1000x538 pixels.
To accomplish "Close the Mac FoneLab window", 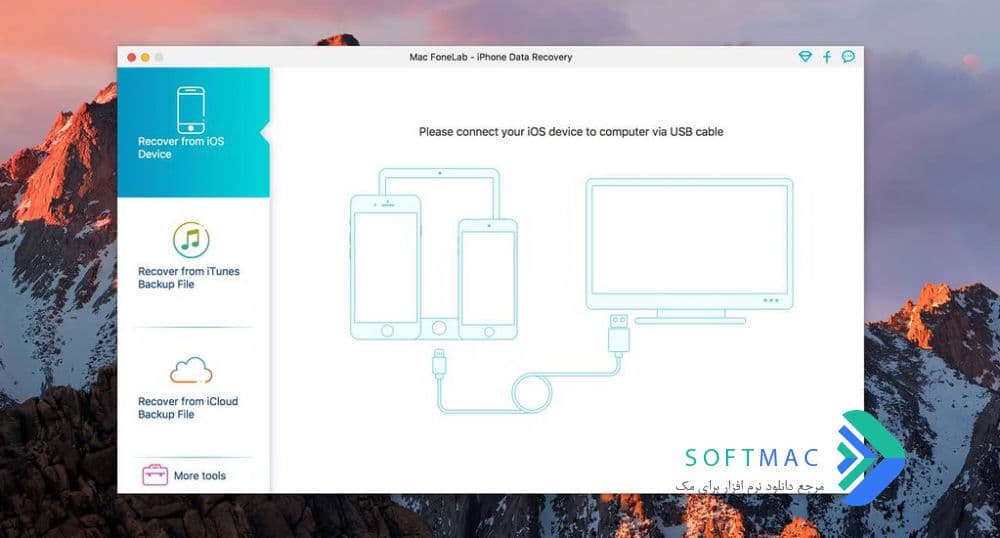I will [131, 57].
